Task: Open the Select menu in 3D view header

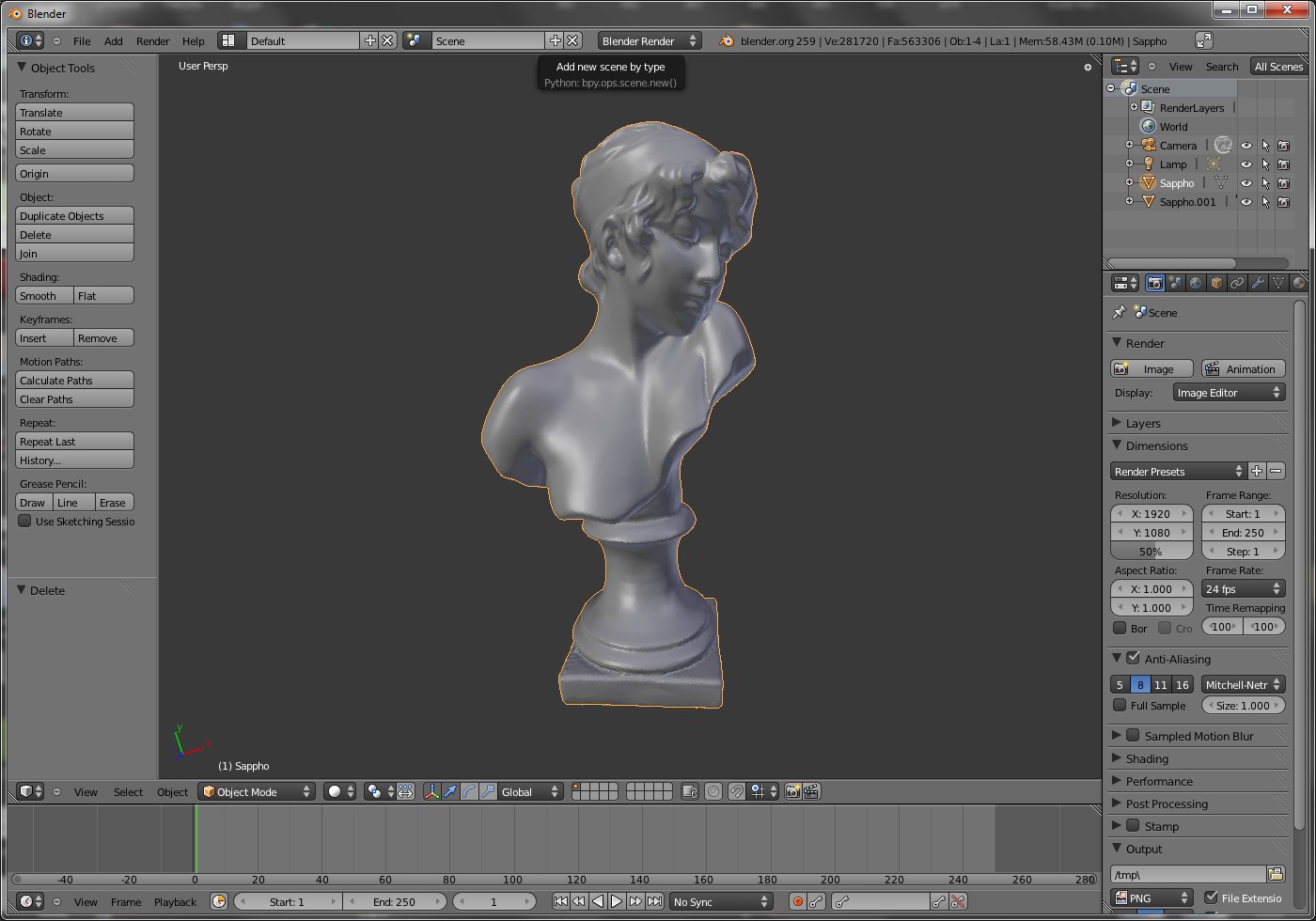Action: pos(128,791)
